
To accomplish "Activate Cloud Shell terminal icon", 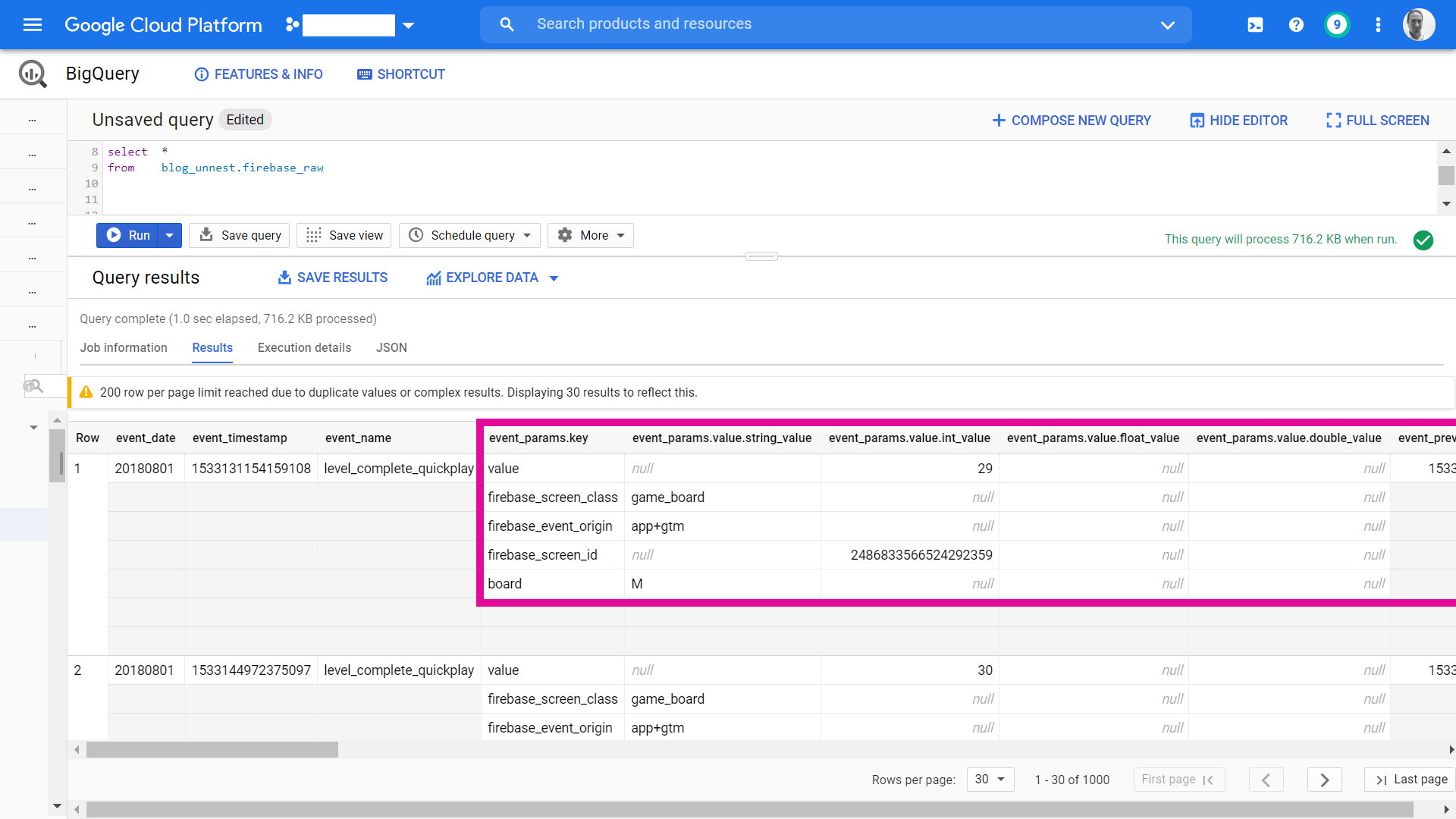I will coord(1255,25).
